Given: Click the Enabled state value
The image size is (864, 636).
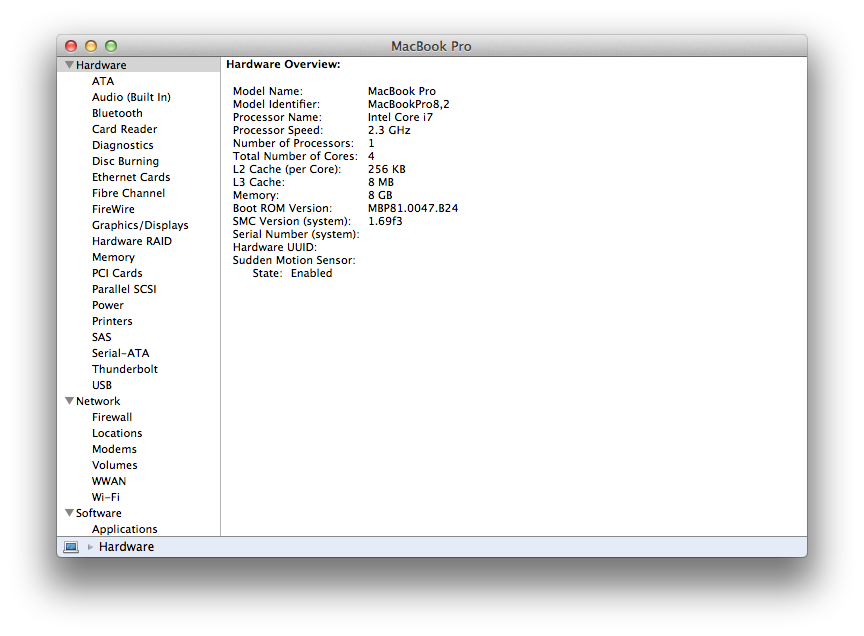Looking at the screenshot, I should [311, 273].
